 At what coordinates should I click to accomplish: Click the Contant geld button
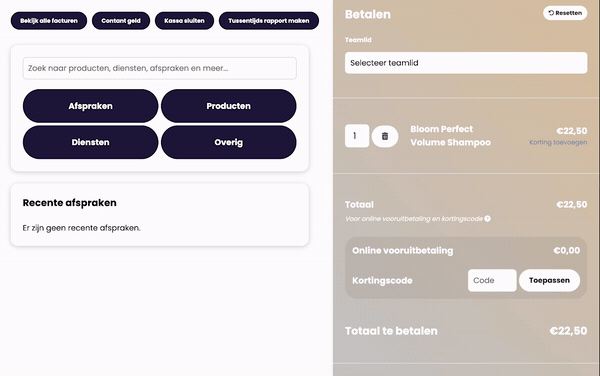point(121,21)
